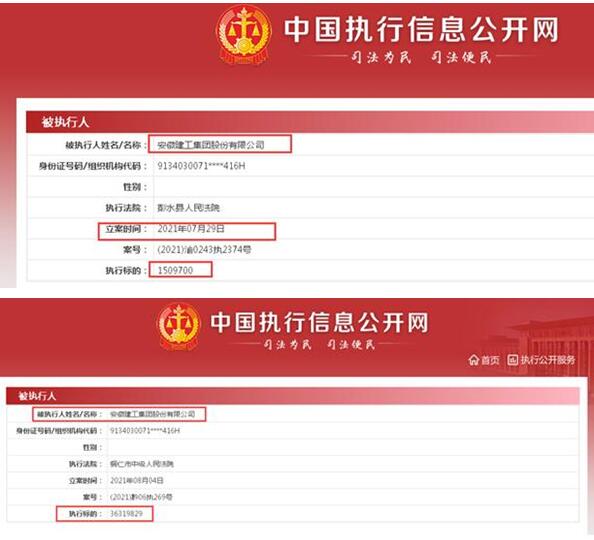Image resolution: width=594 pixels, height=540 pixels.
Task: Click the court name 铜仁市中级人民法院
Action: [141, 464]
